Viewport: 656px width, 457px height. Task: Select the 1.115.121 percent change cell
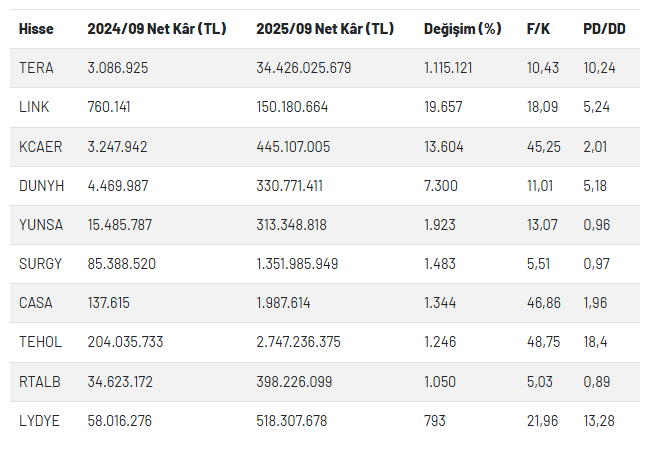click(447, 67)
